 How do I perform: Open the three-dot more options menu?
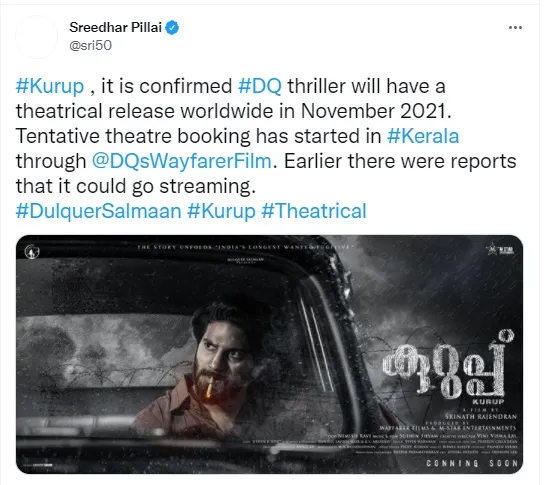coord(515,28)
